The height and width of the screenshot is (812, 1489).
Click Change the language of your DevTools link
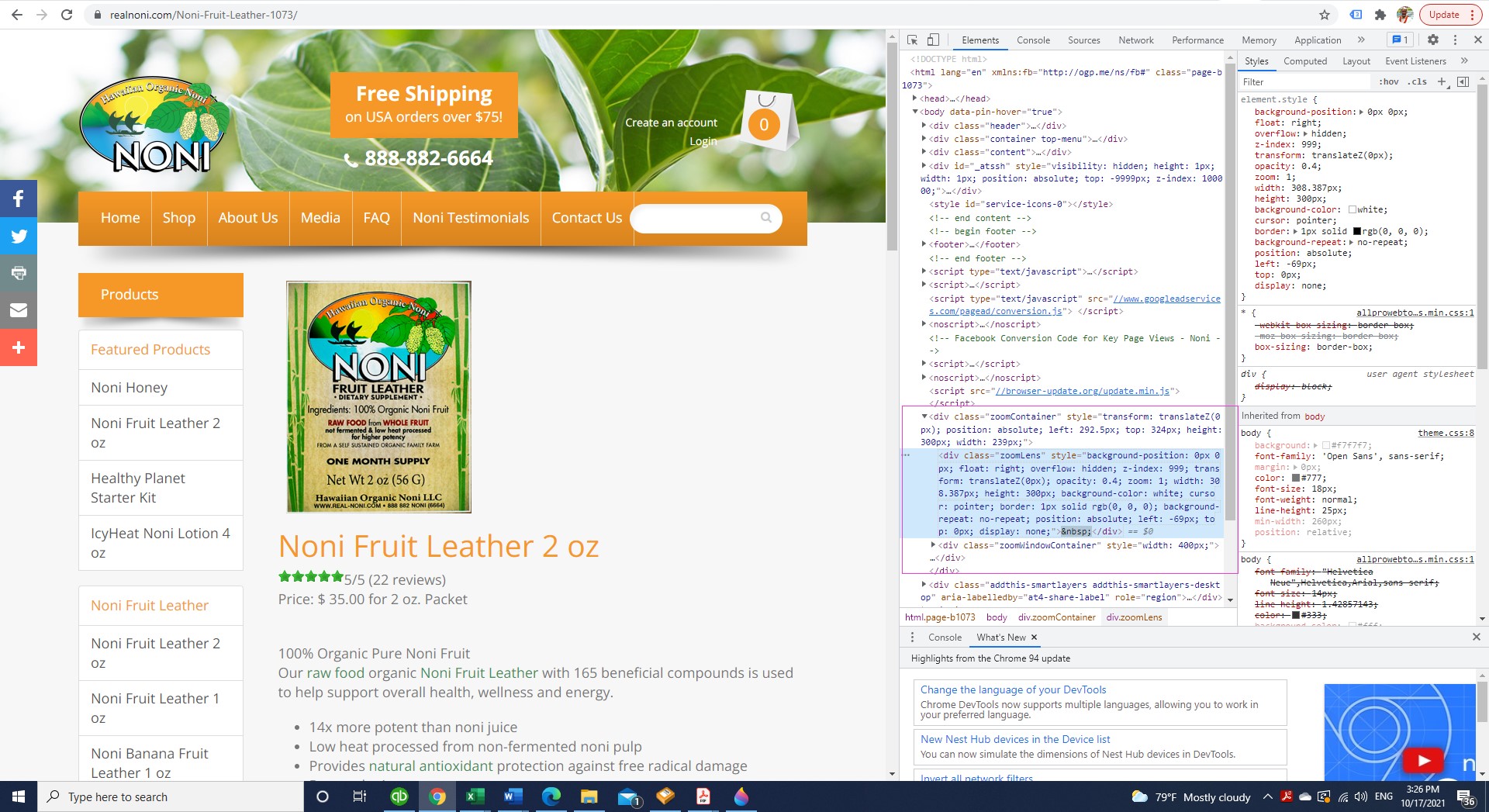[1013, 689]
